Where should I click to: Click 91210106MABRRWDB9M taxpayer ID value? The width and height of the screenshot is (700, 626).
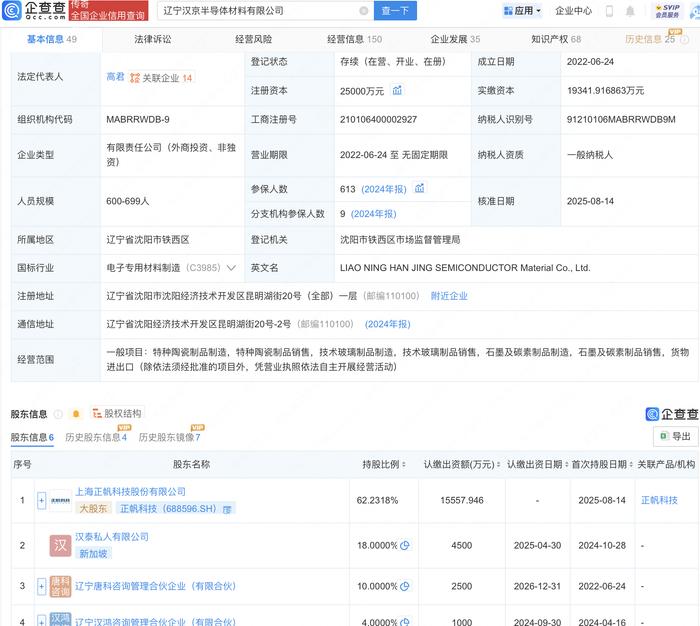621,120
